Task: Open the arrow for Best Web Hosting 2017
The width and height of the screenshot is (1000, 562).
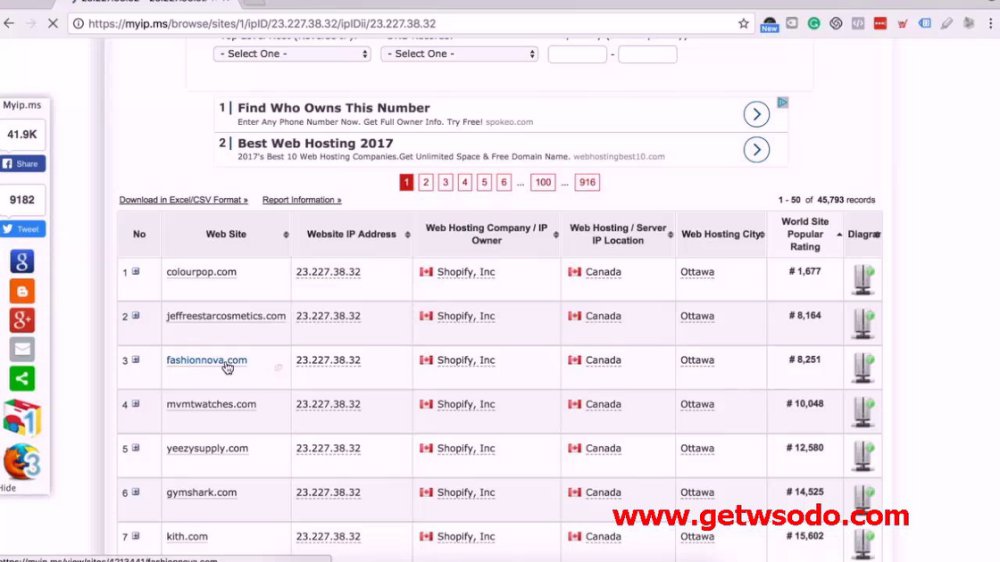Action: pos(756,150)
